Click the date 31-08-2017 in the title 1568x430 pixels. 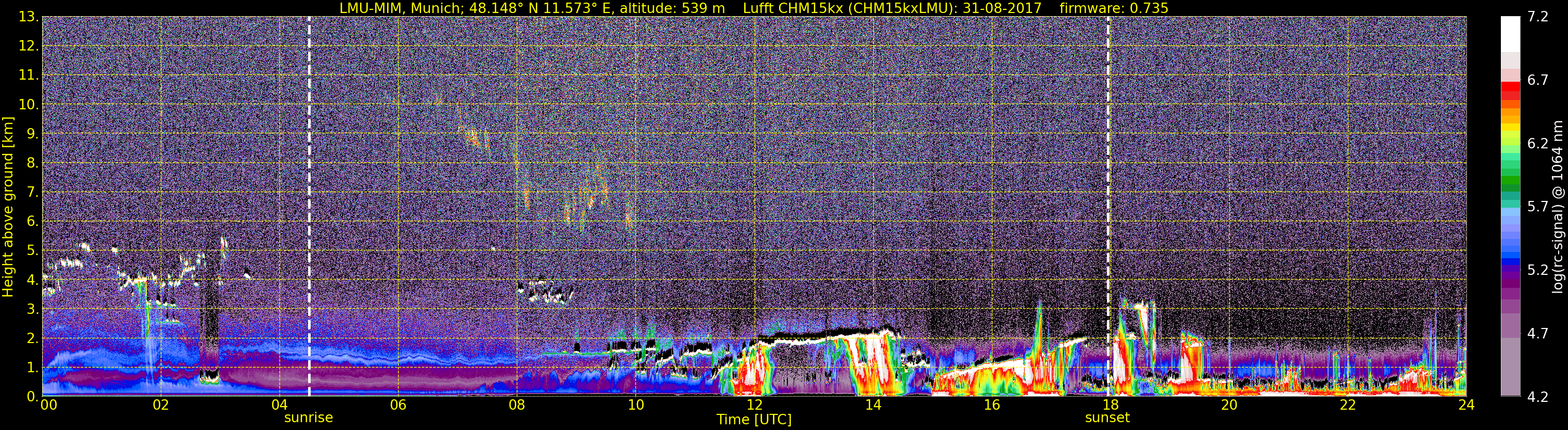click(x=1002, y=8)
